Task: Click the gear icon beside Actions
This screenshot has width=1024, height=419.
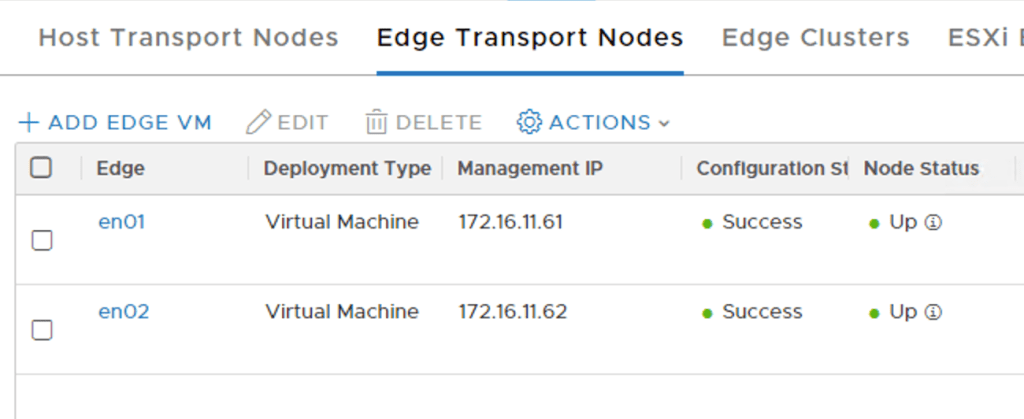Action: point(529,122)
